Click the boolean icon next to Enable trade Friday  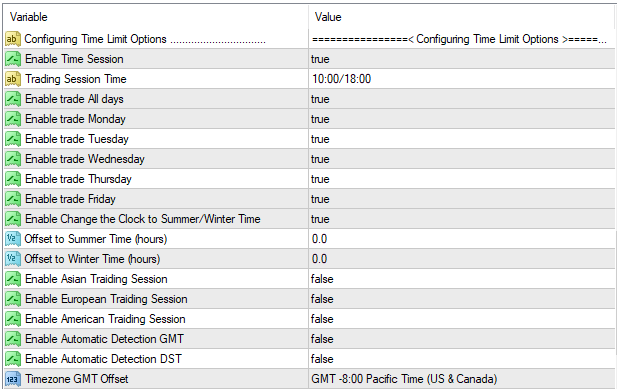(x=13, y=199)
